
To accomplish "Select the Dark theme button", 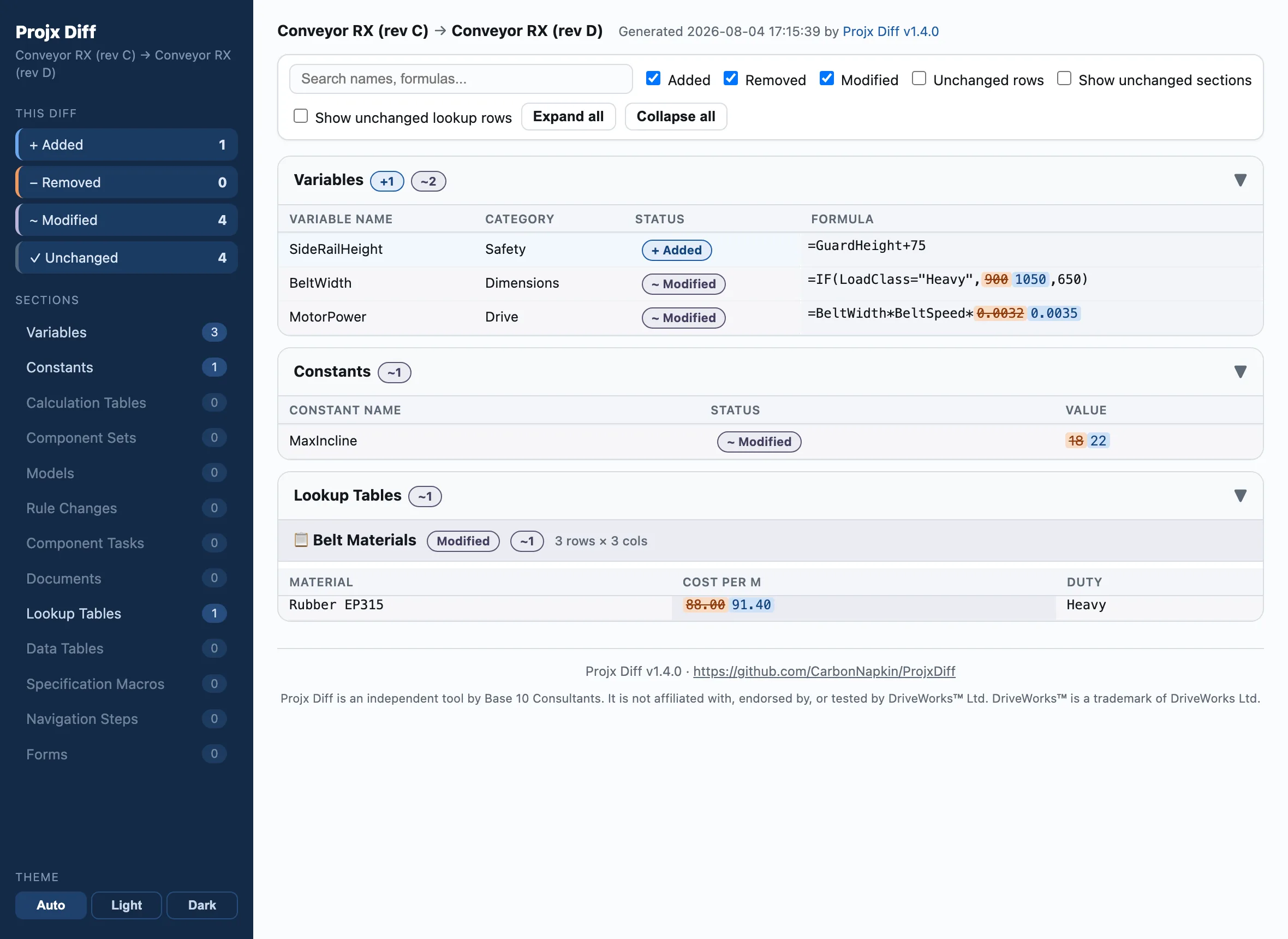I will point(202,905).
